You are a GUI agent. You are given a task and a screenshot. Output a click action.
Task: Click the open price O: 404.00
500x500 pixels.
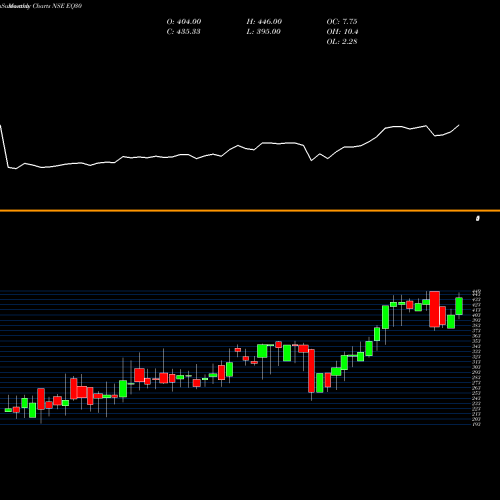(x=184, y=22)
